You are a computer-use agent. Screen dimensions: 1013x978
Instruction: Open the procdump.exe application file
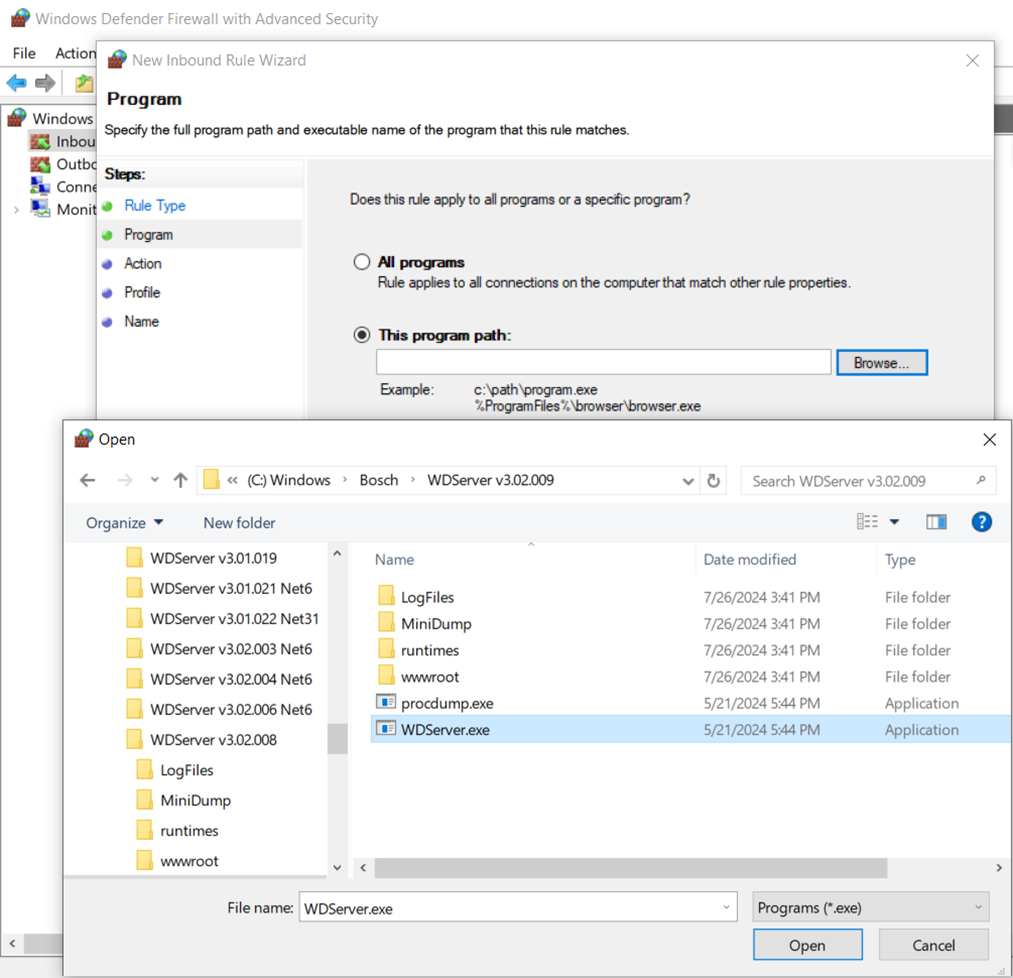point(446,703)
